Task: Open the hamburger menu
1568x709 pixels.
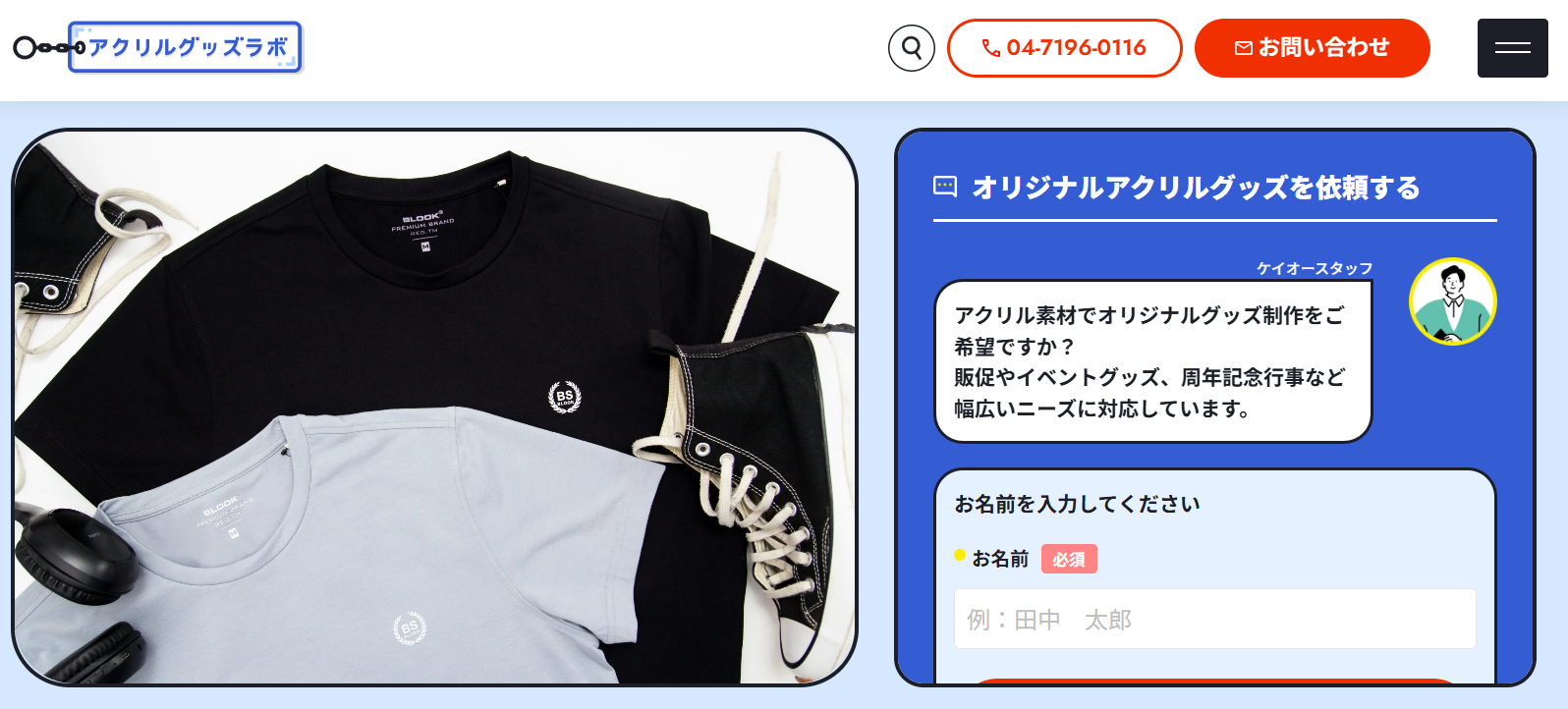Action: pos(1512,47)
